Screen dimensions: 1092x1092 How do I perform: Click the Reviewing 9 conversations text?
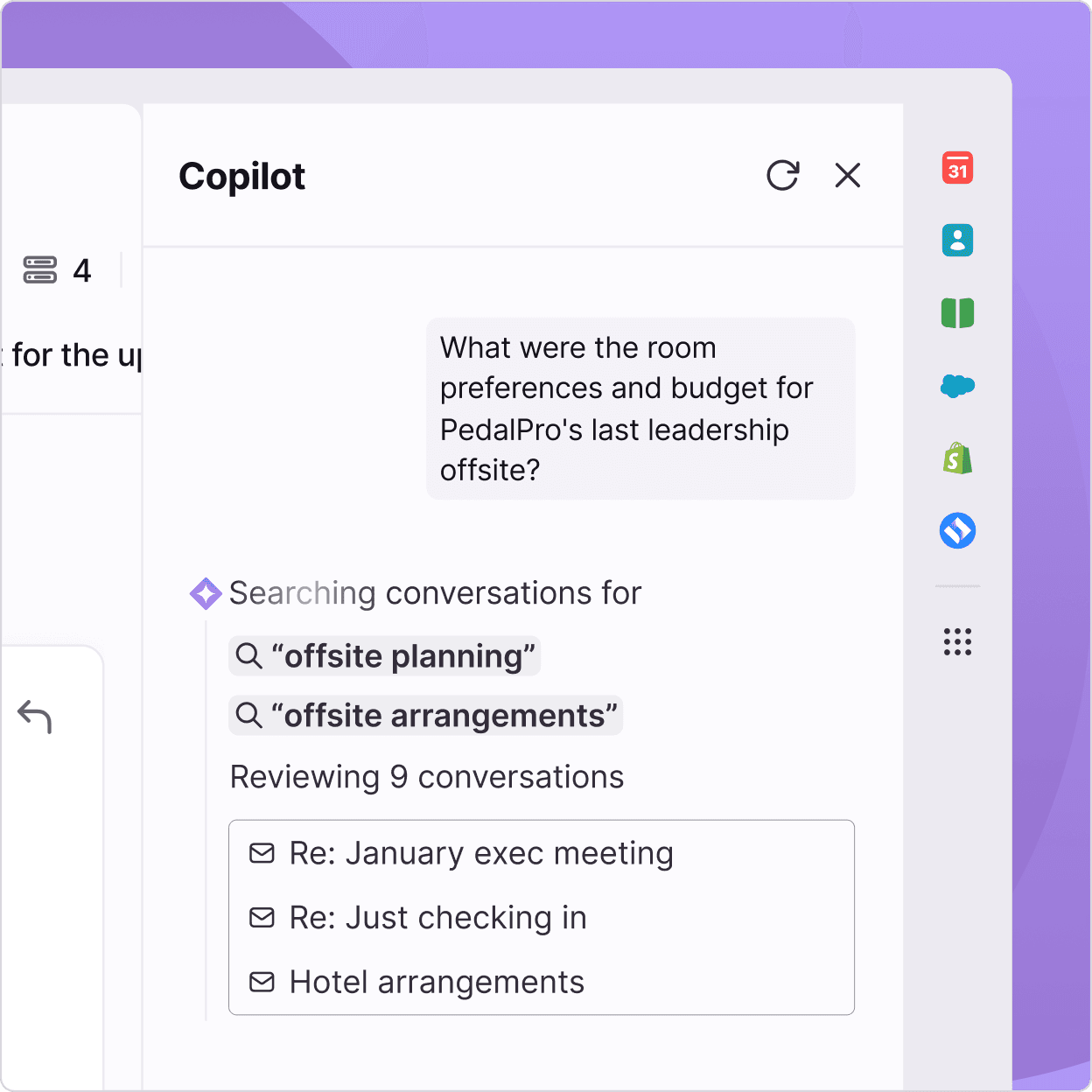pyautogui.click(x=427, y=777)
